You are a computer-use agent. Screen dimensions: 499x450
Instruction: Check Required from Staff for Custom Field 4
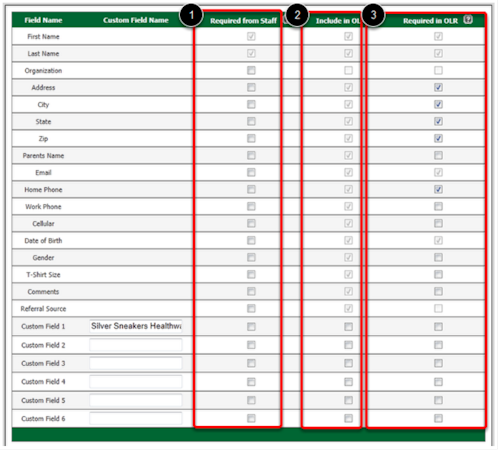pos(251,382)
